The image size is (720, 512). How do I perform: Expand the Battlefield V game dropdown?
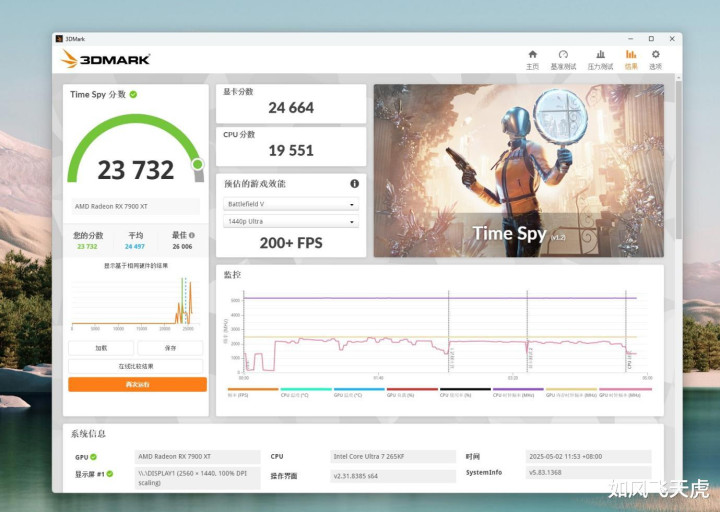pyautogui.click(x=291, y=204)
